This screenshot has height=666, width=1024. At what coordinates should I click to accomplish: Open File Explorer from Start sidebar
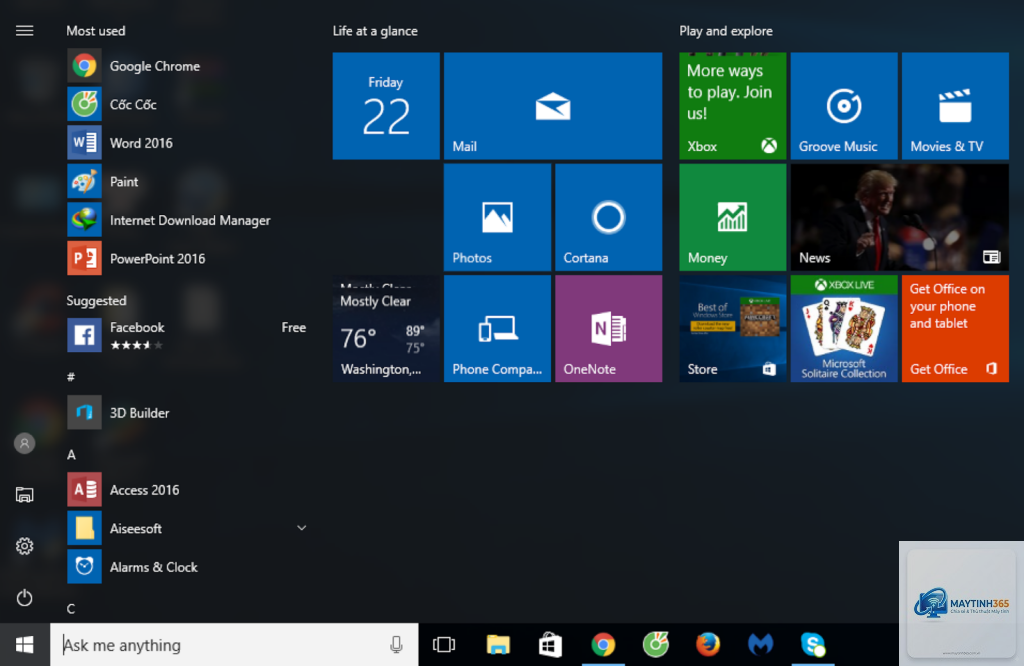pyautogui.click(x=25, y=494)
